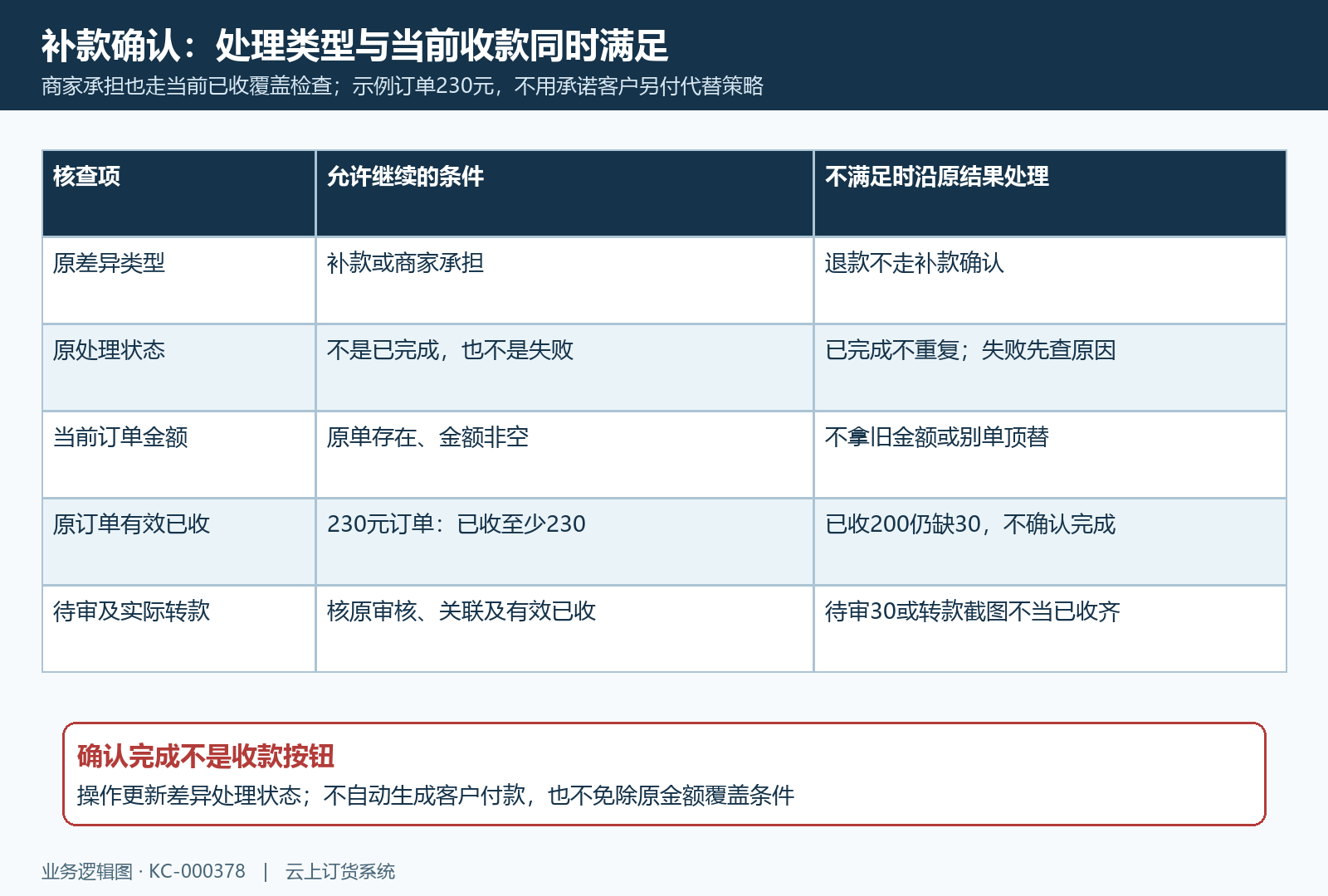The height and width of the screenshot is (896, 1328).
Task: Select the 补款或商家承担 cell
Action: pyautogui.click(x=564, y=280)
